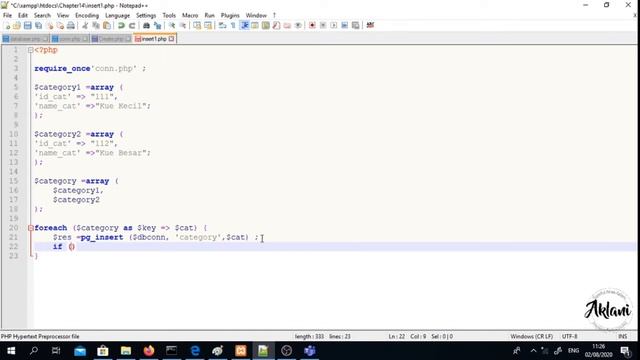Screen dimensions: 640x360
Task: Click the Paste clipboard icon
Action: click(107, 26)
